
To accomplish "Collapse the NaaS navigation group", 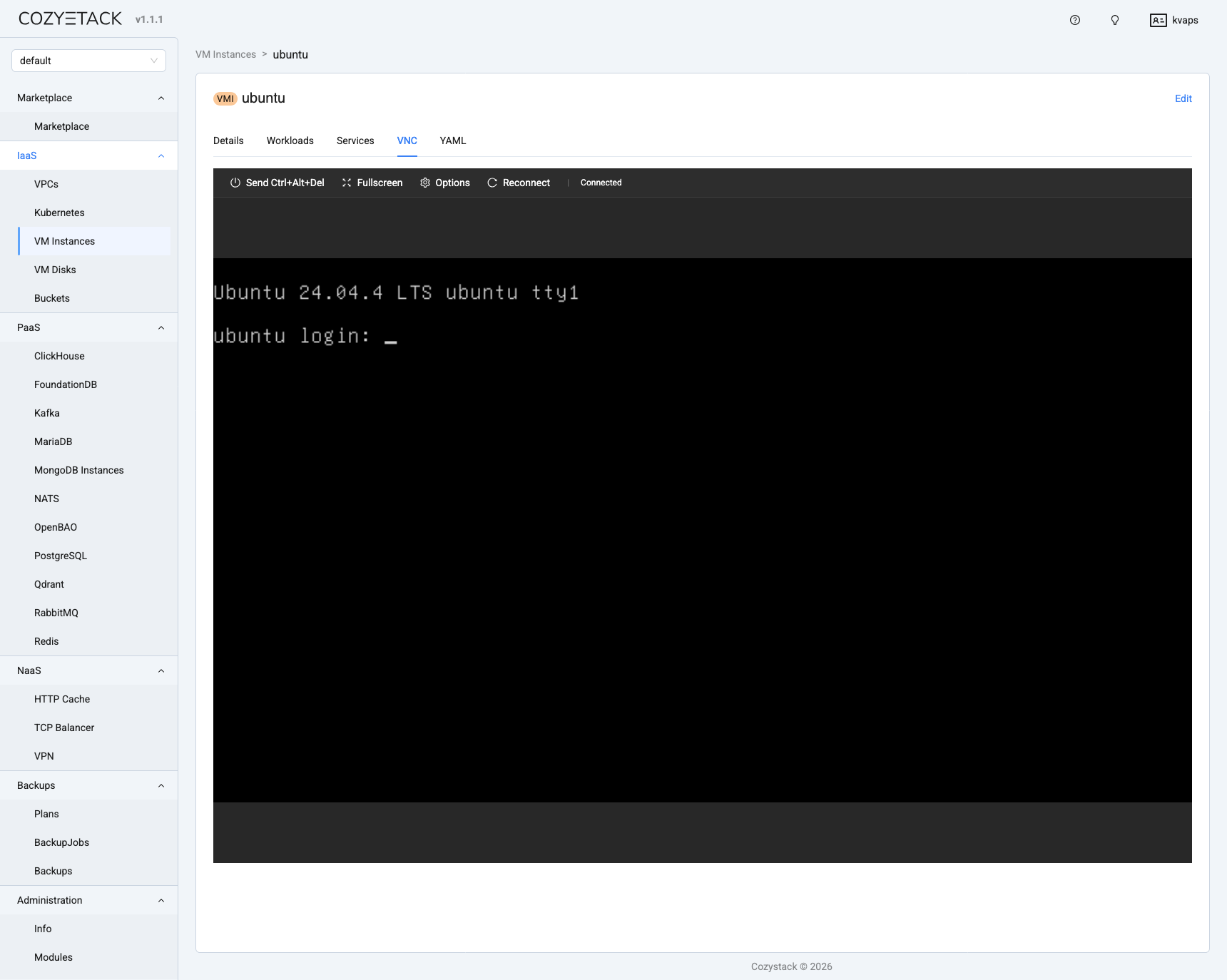I will point(161,670).
